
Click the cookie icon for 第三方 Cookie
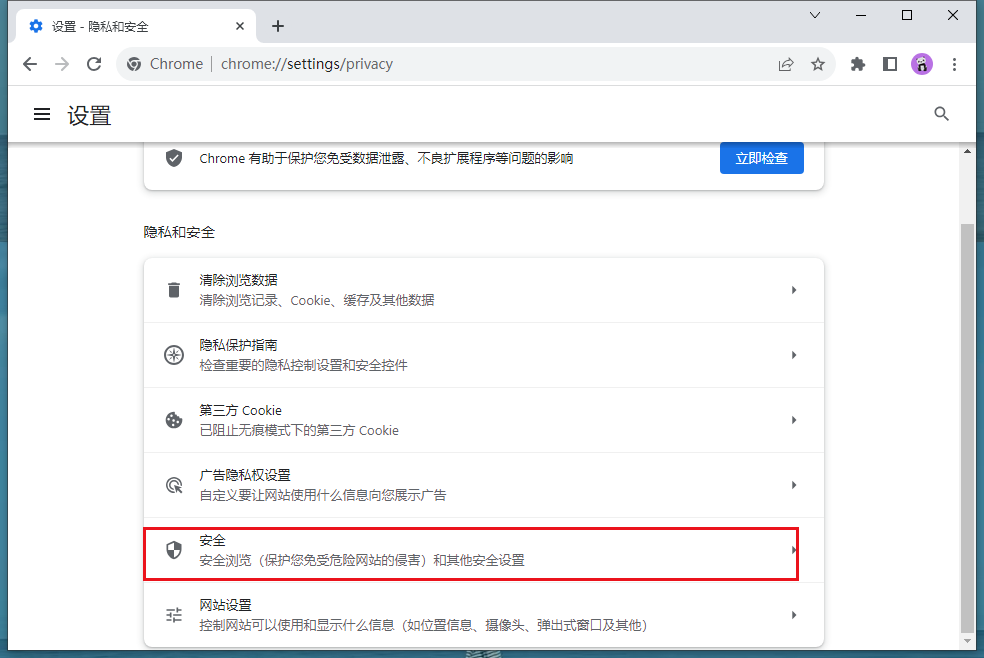[174, 420]
